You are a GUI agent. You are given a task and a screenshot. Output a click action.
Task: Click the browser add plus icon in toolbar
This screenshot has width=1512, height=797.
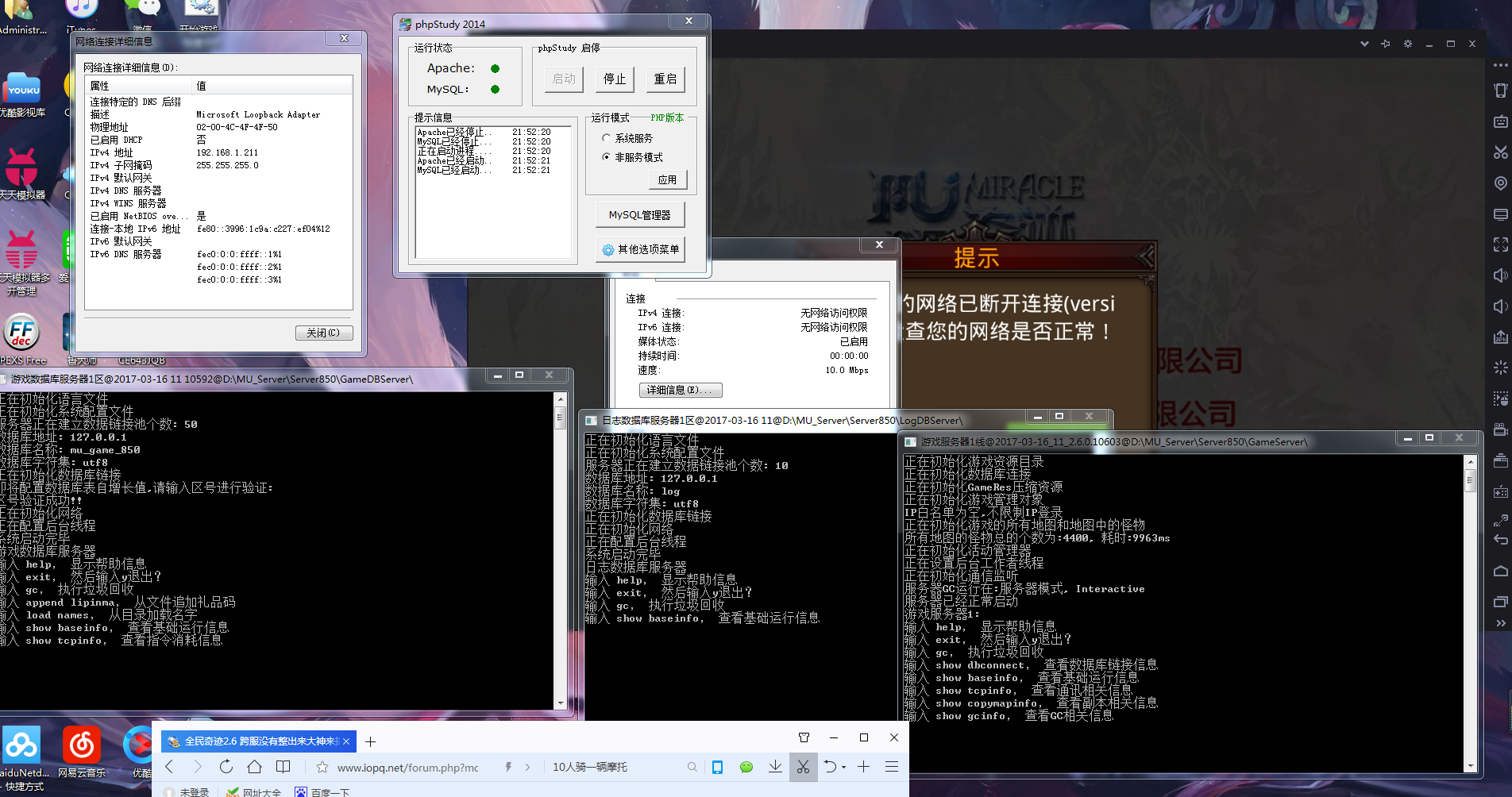coord(863,767)
